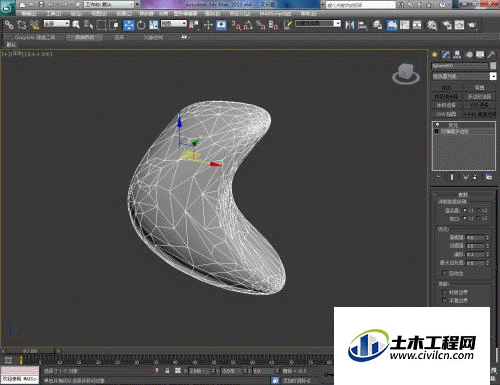Screen dimensions: 500x385
Task: Select the renderer L1 radio button
Action: tap(465, 210)
